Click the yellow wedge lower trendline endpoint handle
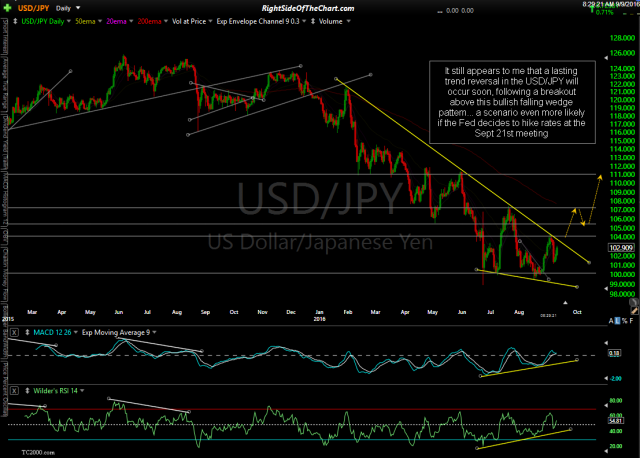 pyautogui.click(x=577, y=287)
